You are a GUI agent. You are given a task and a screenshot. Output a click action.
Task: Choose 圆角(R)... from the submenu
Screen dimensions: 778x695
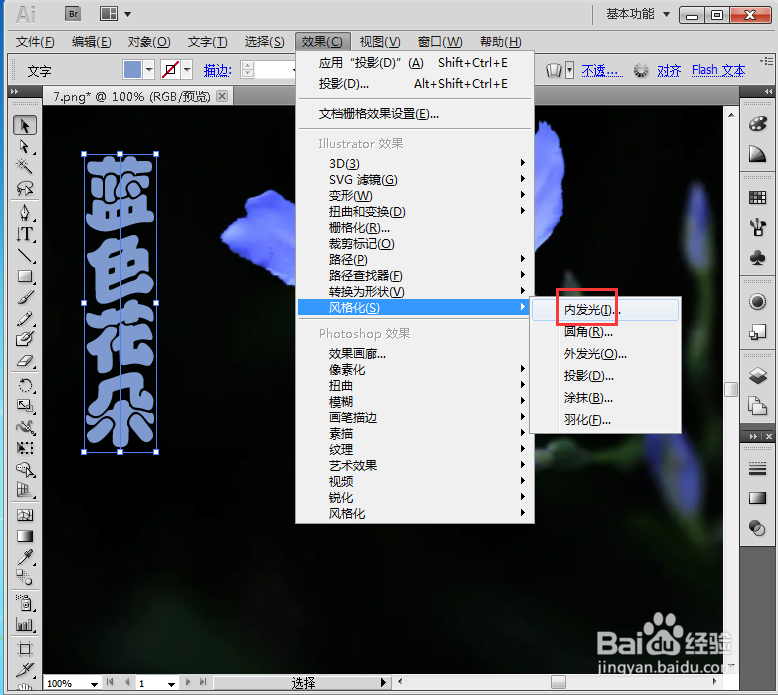[x=605, y=332]
